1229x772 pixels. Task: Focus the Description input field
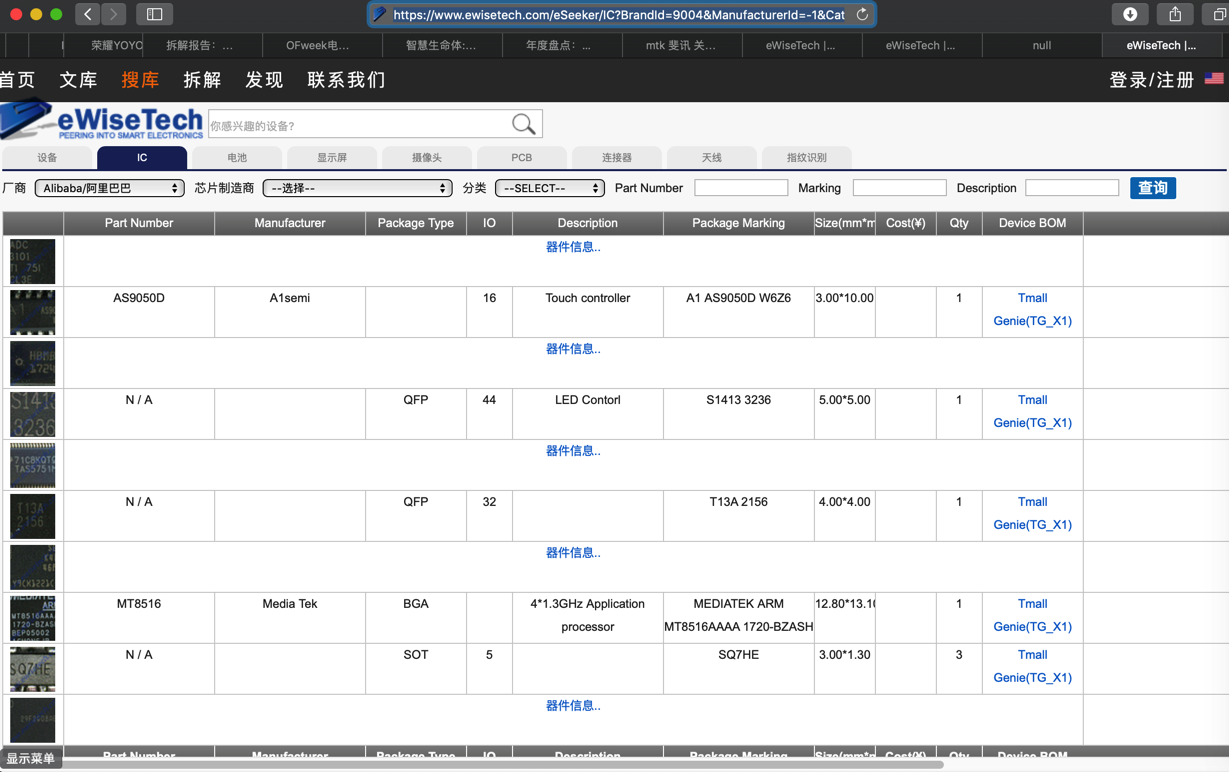pyautogui.click(x=1072, y=188)
